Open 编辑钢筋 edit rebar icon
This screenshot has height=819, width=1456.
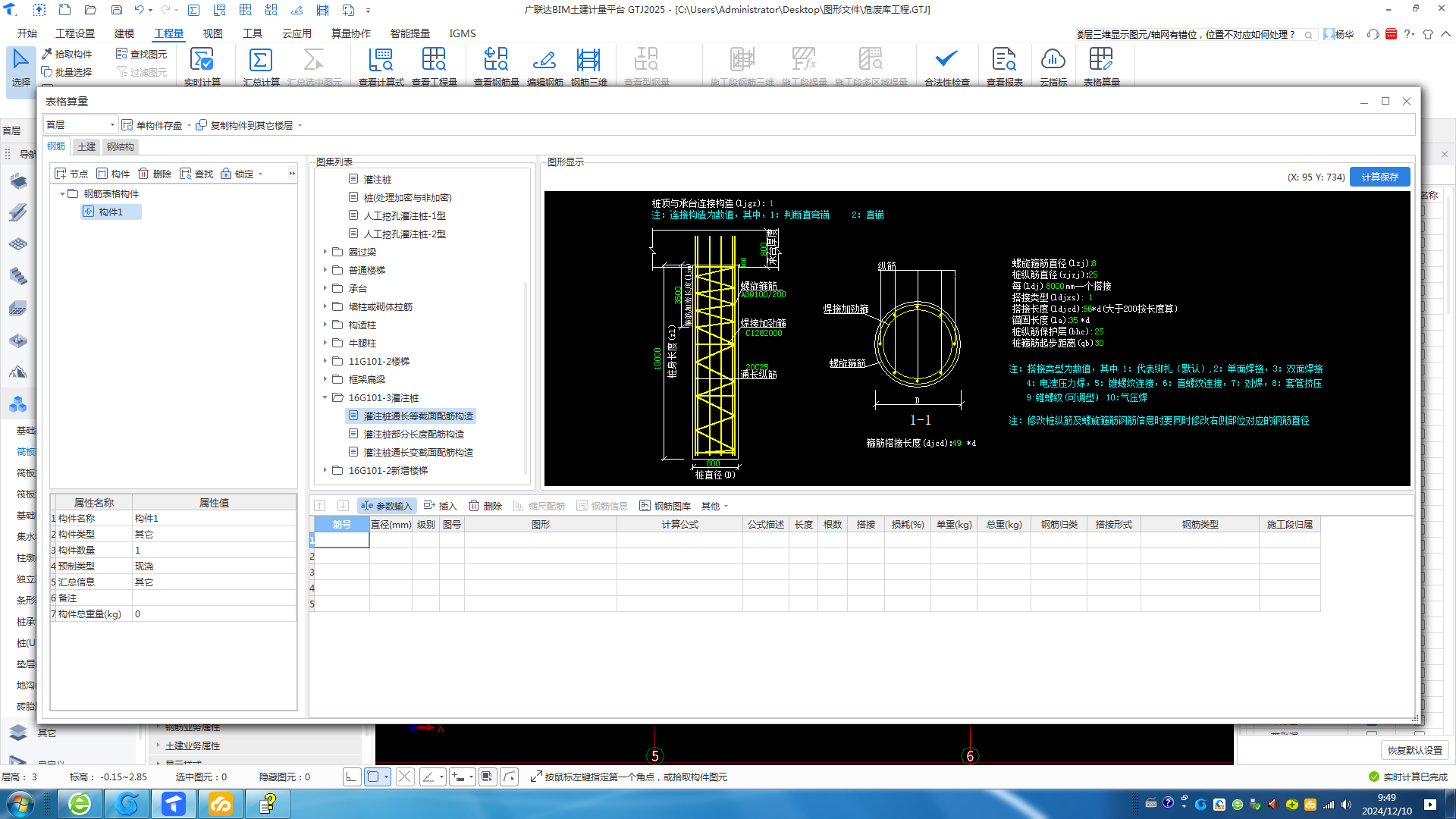544,67
